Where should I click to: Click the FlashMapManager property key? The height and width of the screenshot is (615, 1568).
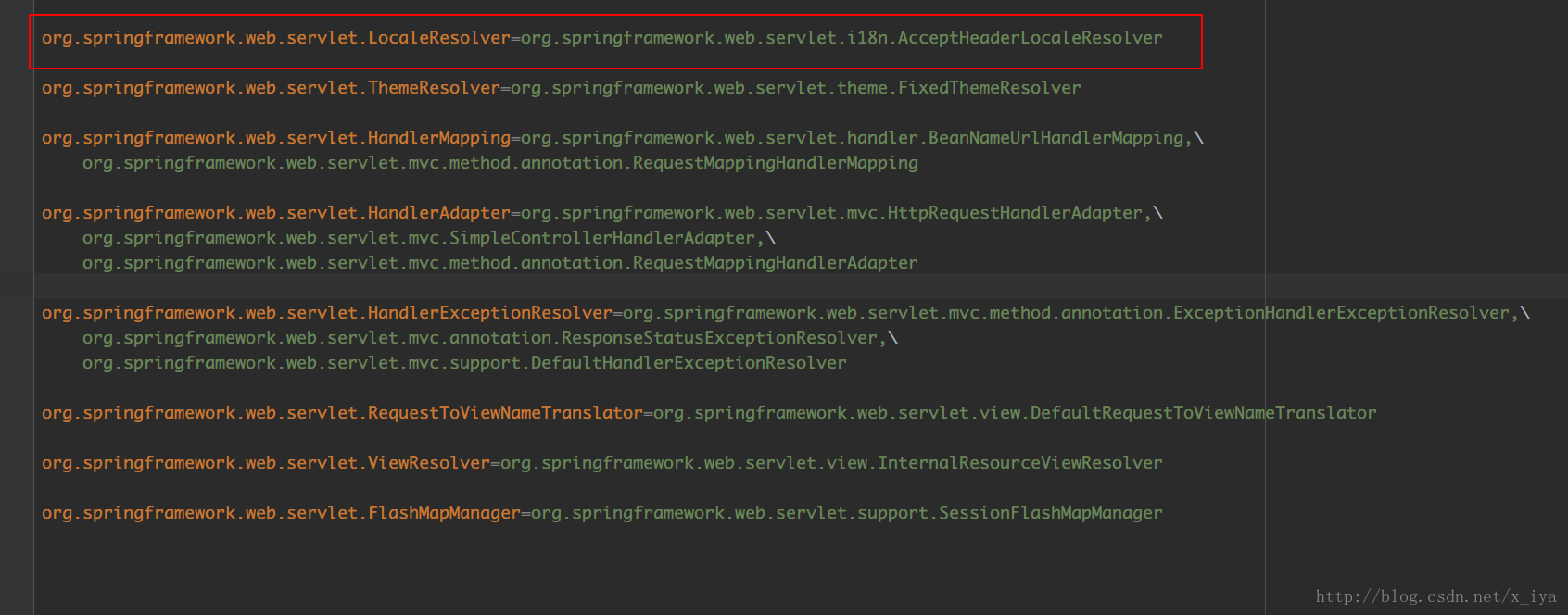(281, 513)
